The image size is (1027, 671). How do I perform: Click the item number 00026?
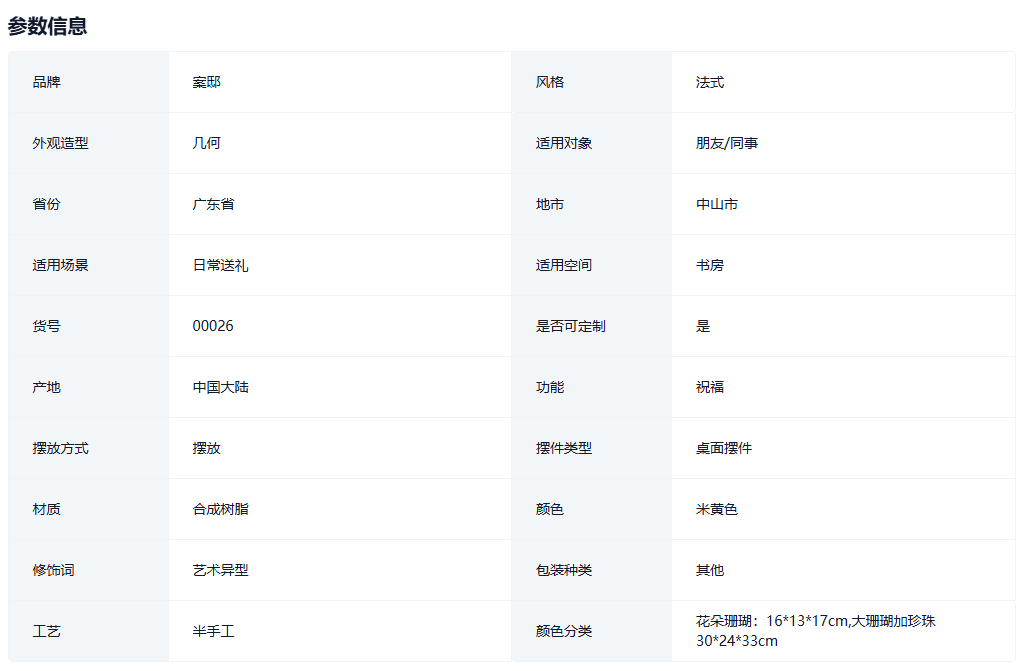[x=213, y=326]
